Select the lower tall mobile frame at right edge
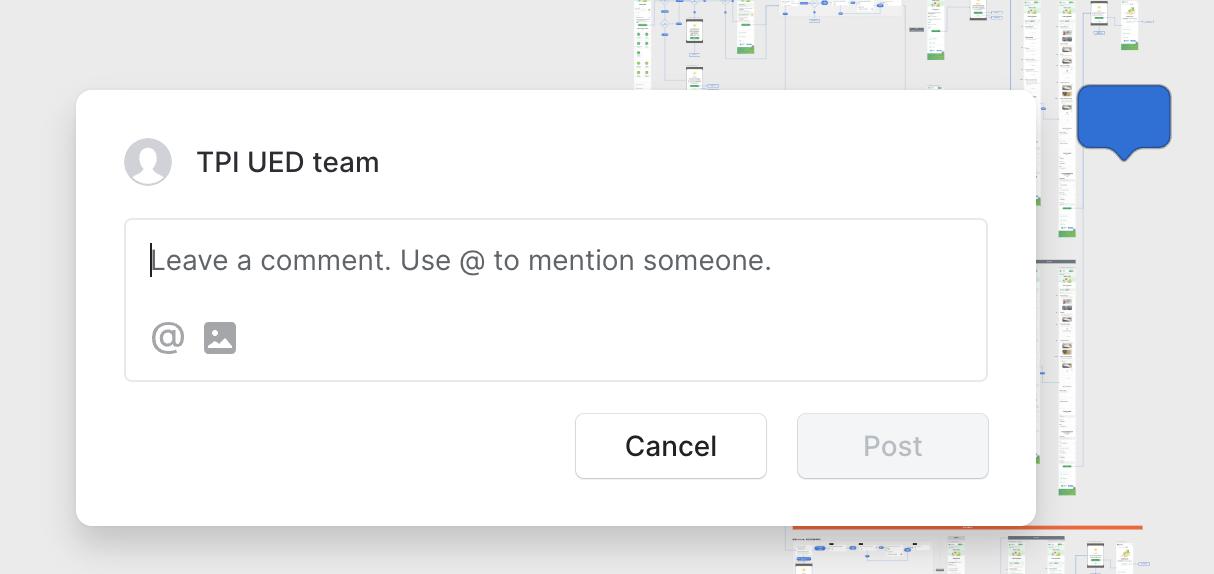Image resolution: width=1214 pixels, height=574 pixels. click(x=1067, y=380)
